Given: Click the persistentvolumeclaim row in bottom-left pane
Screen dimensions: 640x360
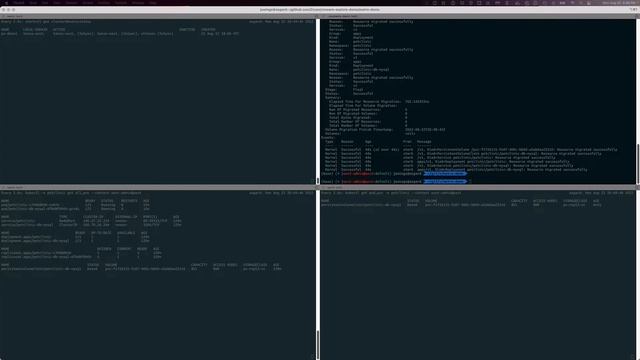Looking at the screenshot, I should click(x=141, y=269).
